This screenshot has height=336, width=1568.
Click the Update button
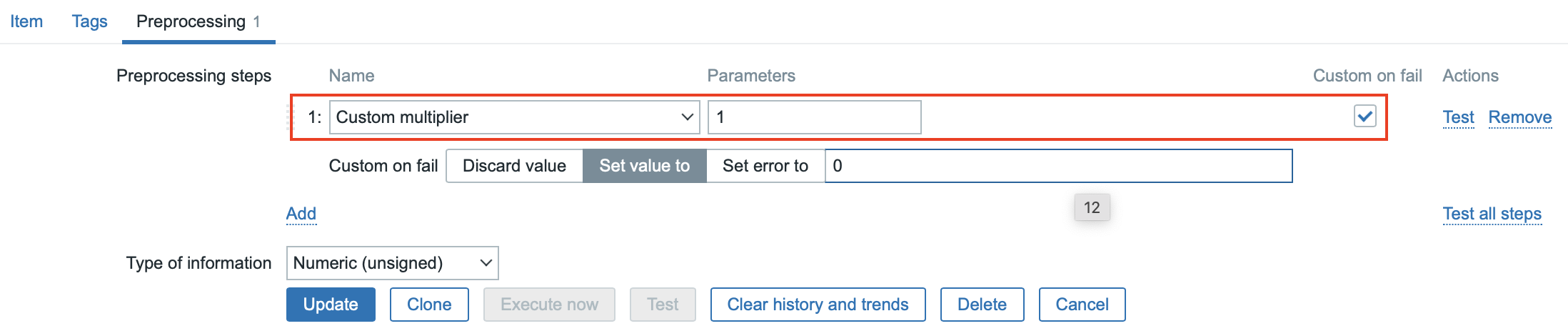(331, 305)
